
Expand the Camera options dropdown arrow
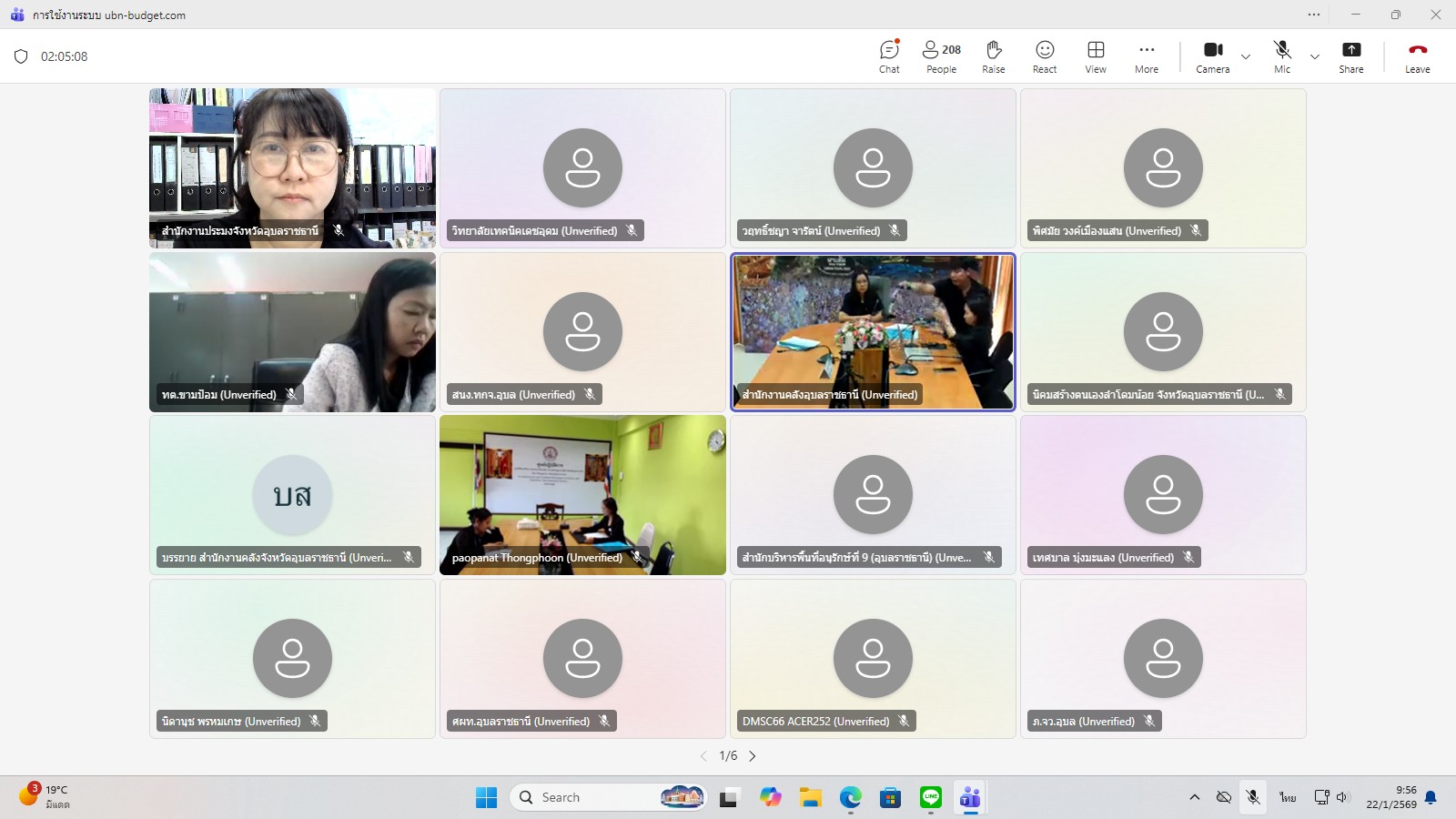click(x=1246, y=56)
